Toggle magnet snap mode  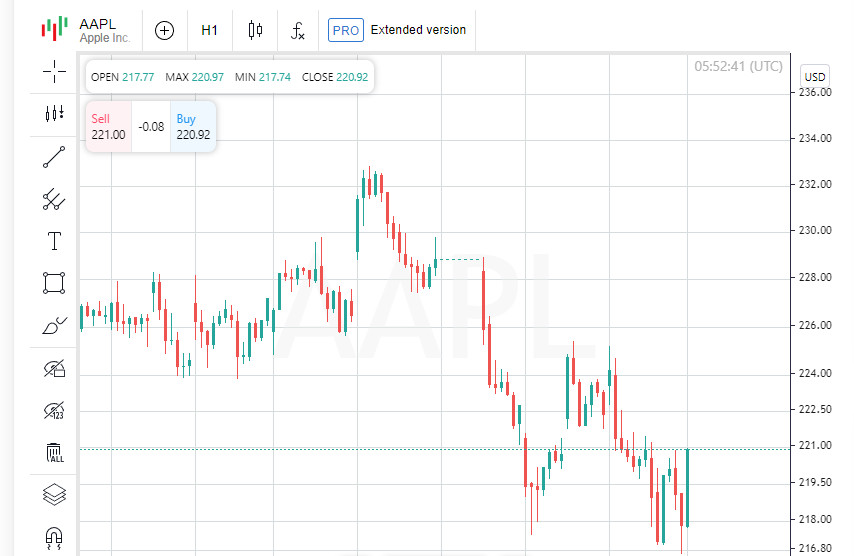(x=54, y=537)
